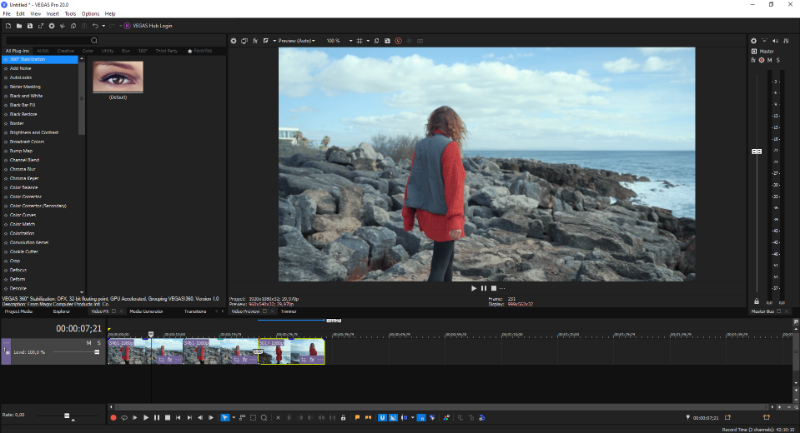Mute track 1 with the M button

(x=88, y=343)
